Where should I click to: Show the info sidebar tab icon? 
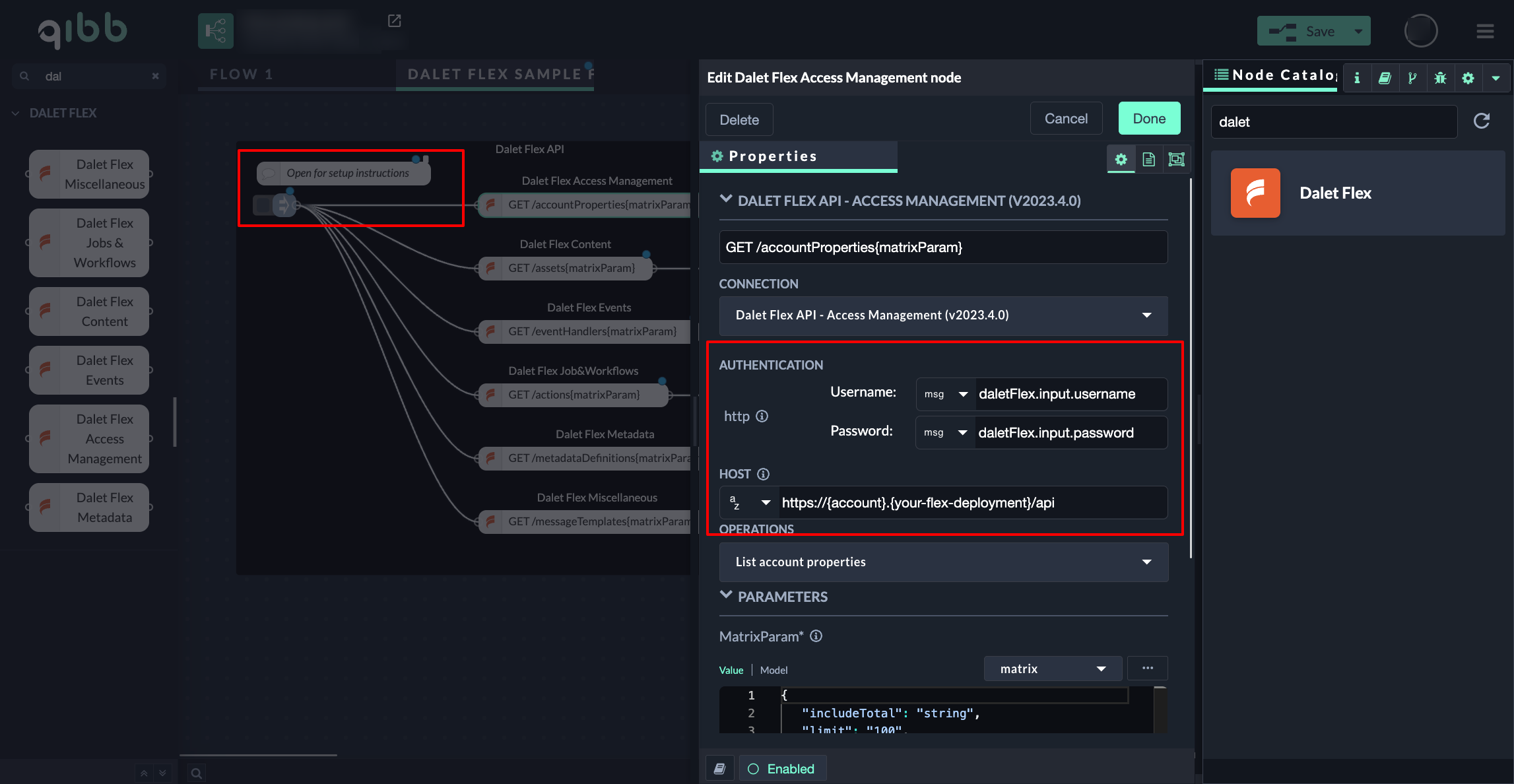click(1357, 79)
